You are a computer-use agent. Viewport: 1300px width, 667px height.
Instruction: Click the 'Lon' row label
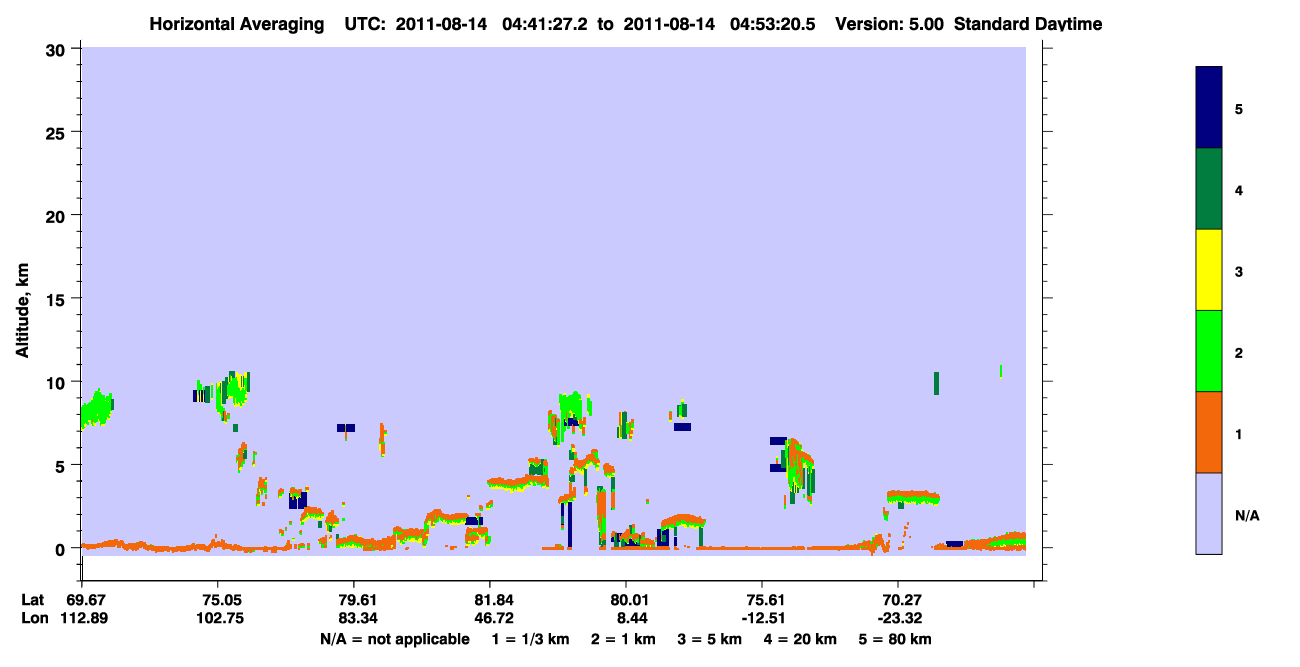tap(34, 619)
